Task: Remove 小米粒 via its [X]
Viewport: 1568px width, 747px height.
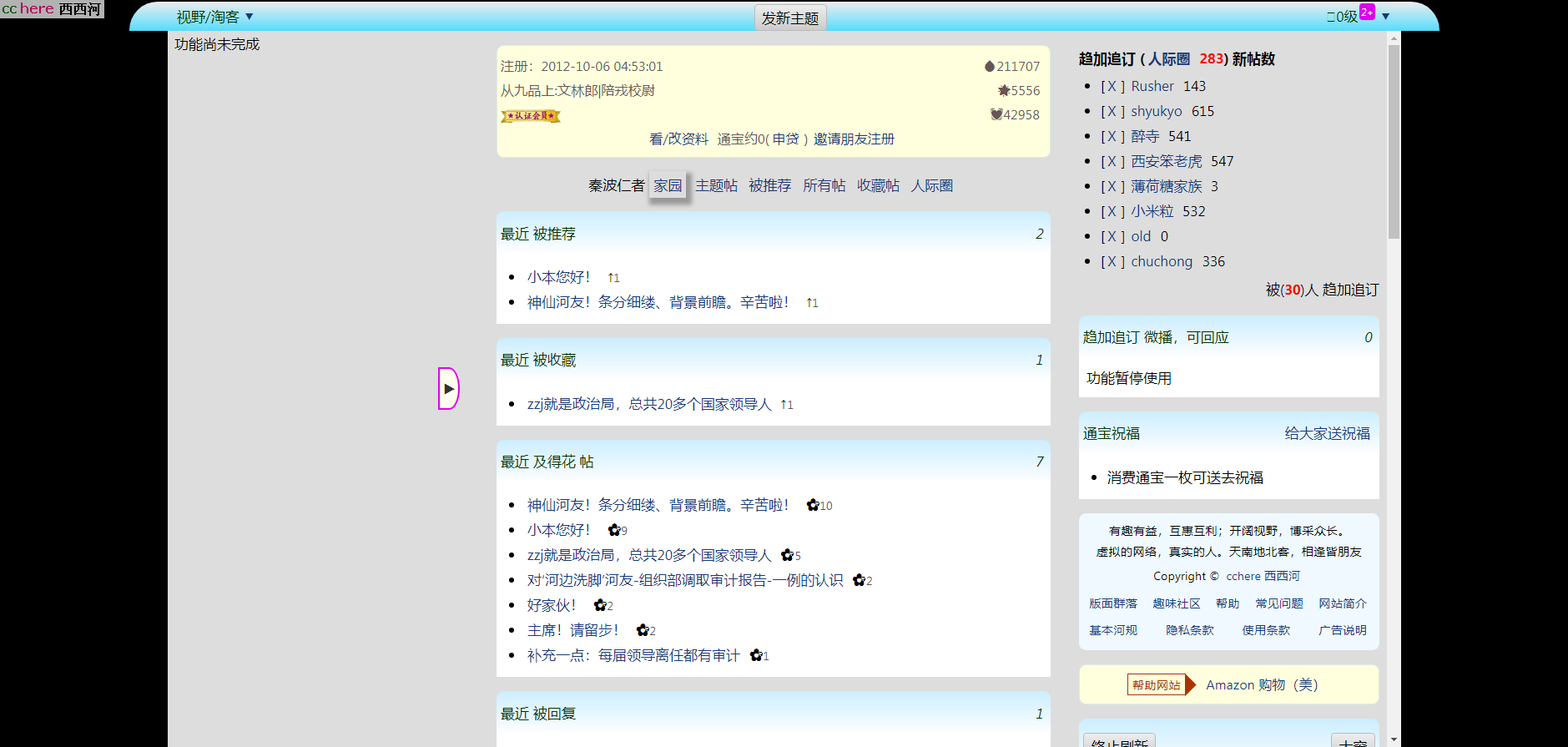Action: pos(1112,211)
